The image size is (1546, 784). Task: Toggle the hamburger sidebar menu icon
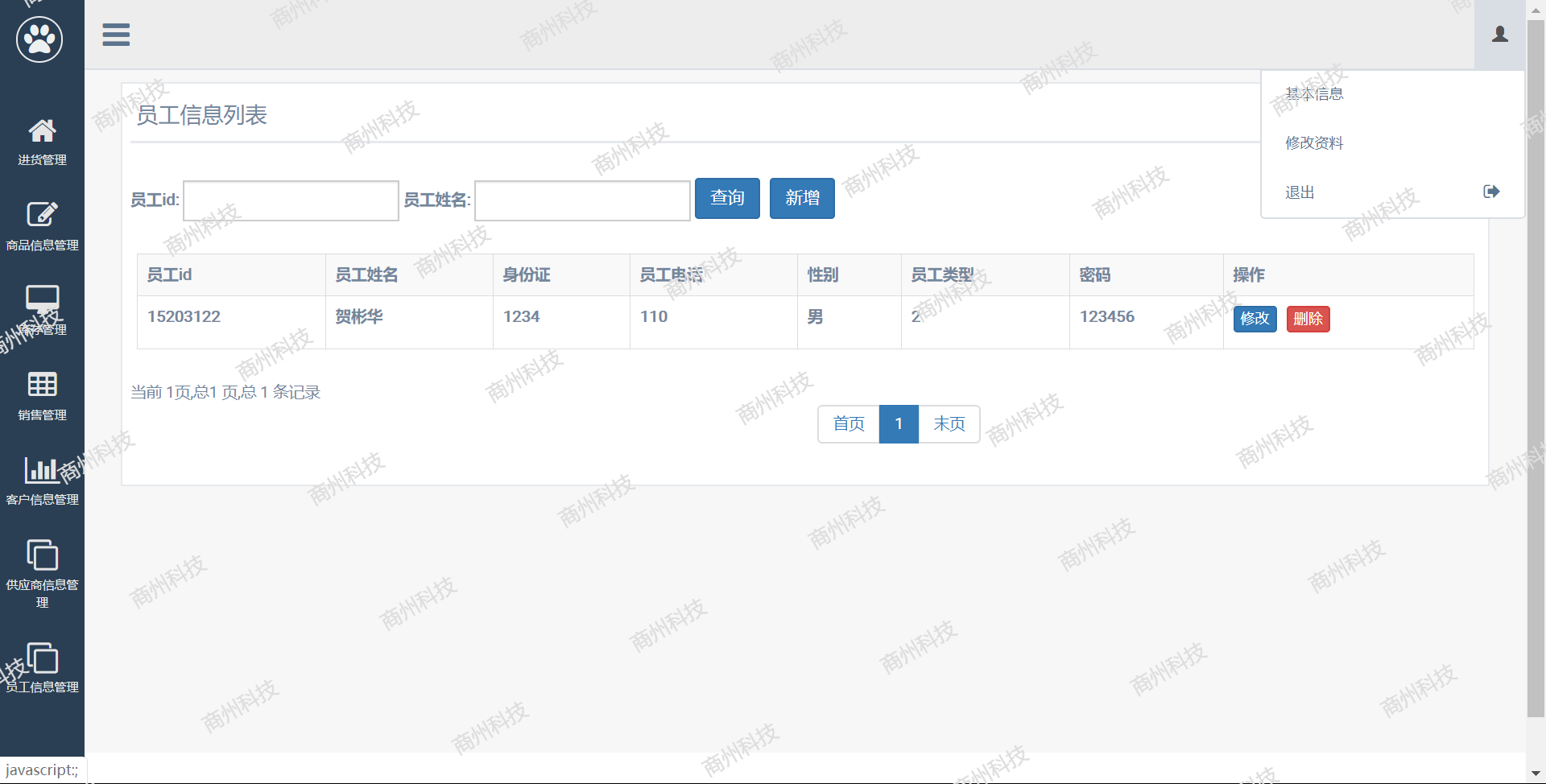coord(116,35)
